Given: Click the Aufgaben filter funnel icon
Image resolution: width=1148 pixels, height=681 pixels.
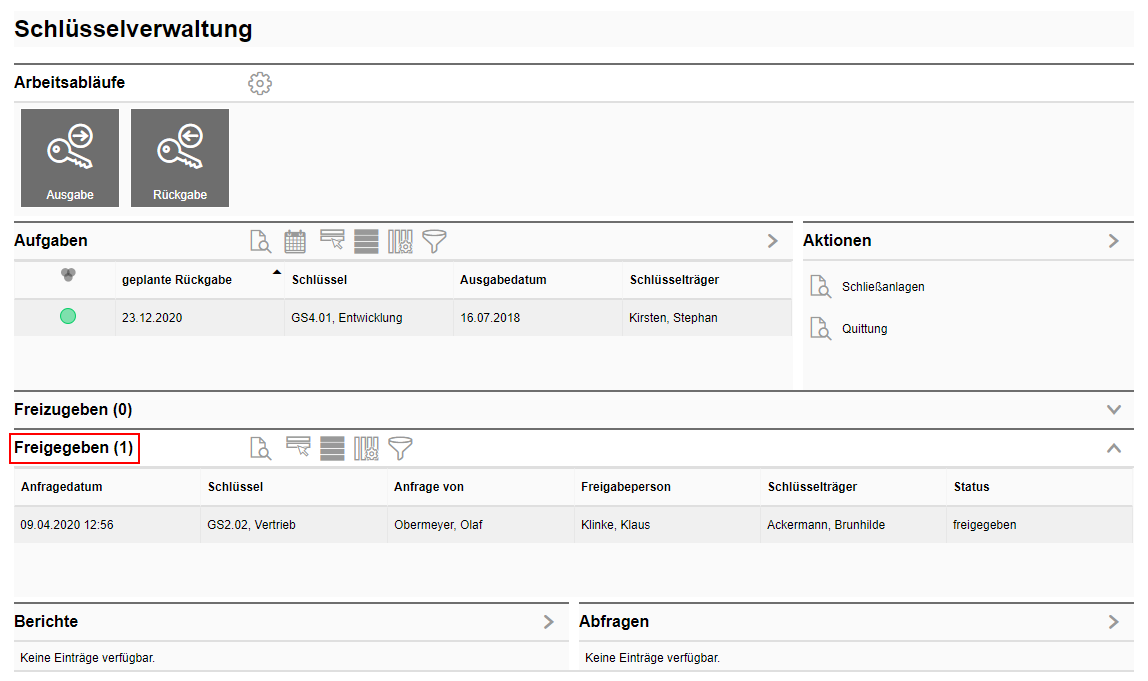Looking at the screenshot, I should click(x=434, y=242).
